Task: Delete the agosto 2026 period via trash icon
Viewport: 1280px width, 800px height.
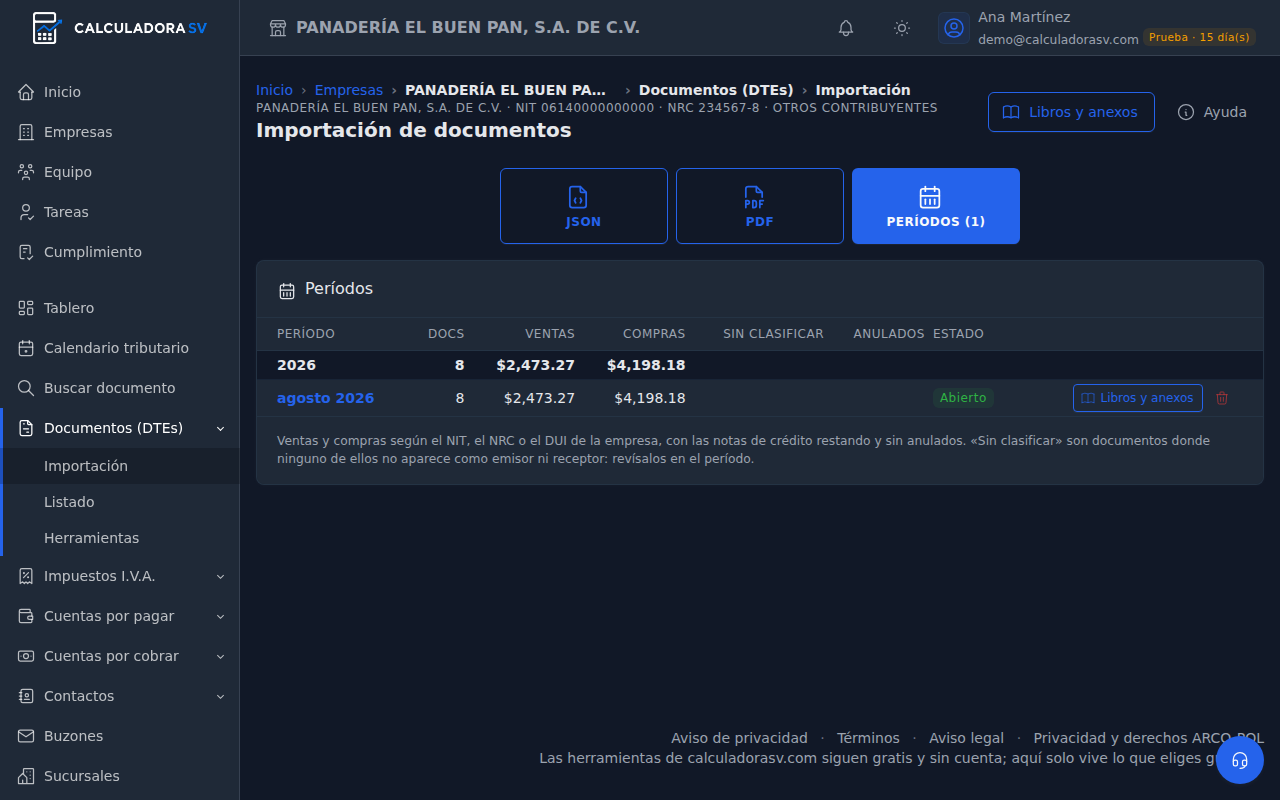Action: [x=1222, y=398]
